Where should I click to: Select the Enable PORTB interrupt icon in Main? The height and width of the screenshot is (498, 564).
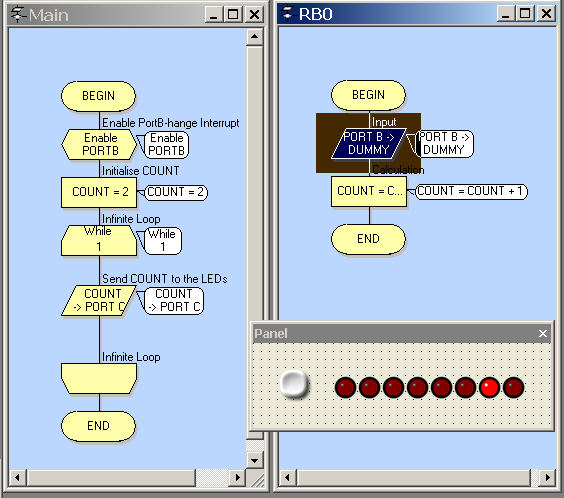[x=99, y=144]
